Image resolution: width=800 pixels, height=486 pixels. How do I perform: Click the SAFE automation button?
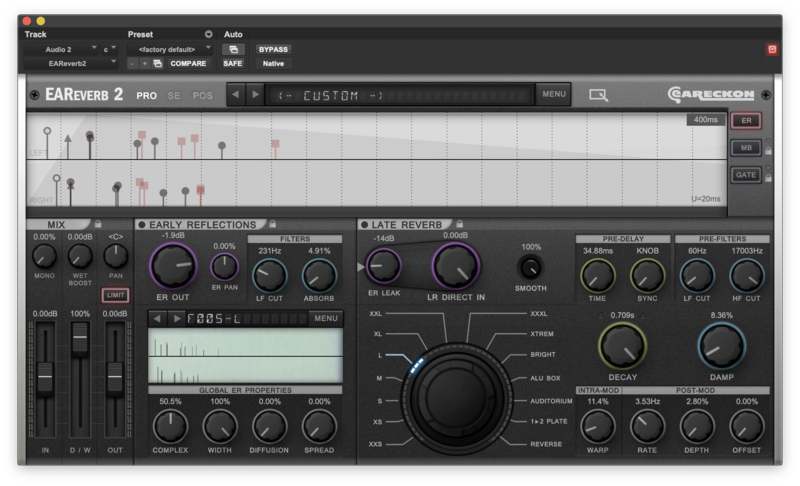coord(232,63)
